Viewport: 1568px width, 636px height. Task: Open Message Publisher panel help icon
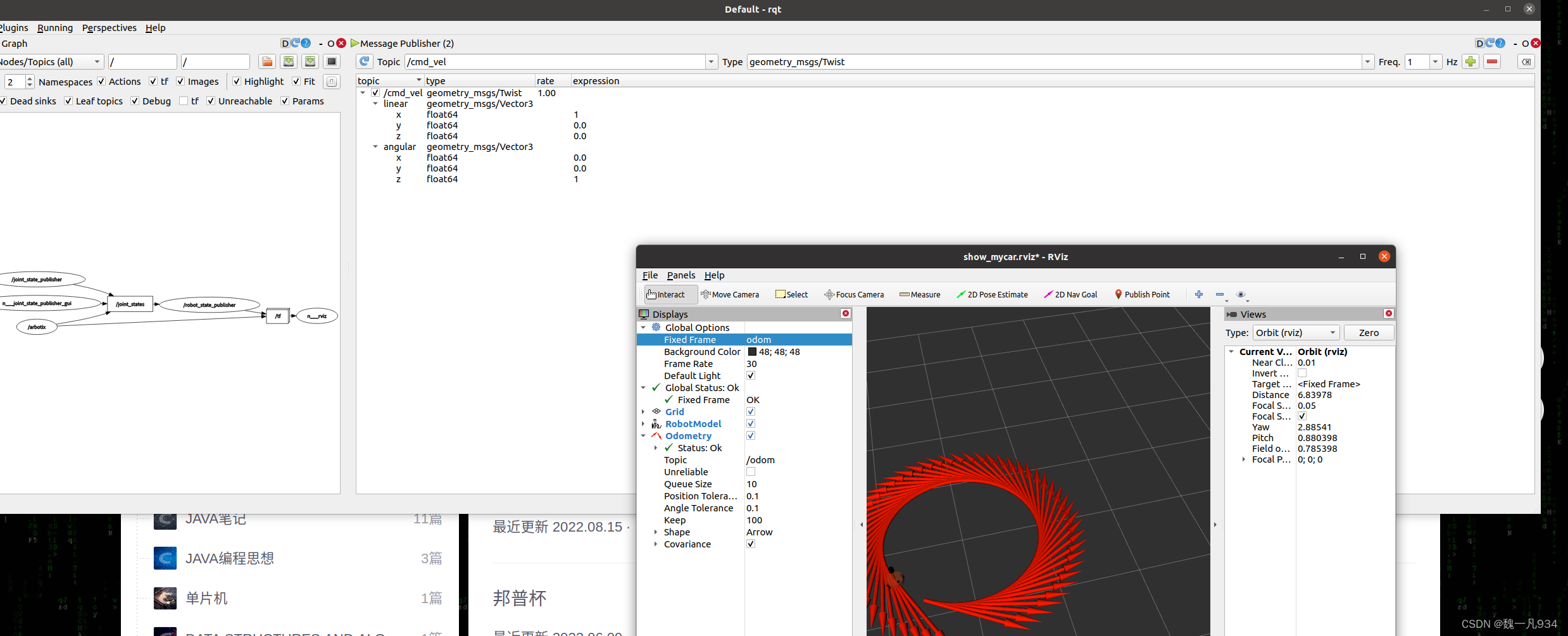point(1500,43)
